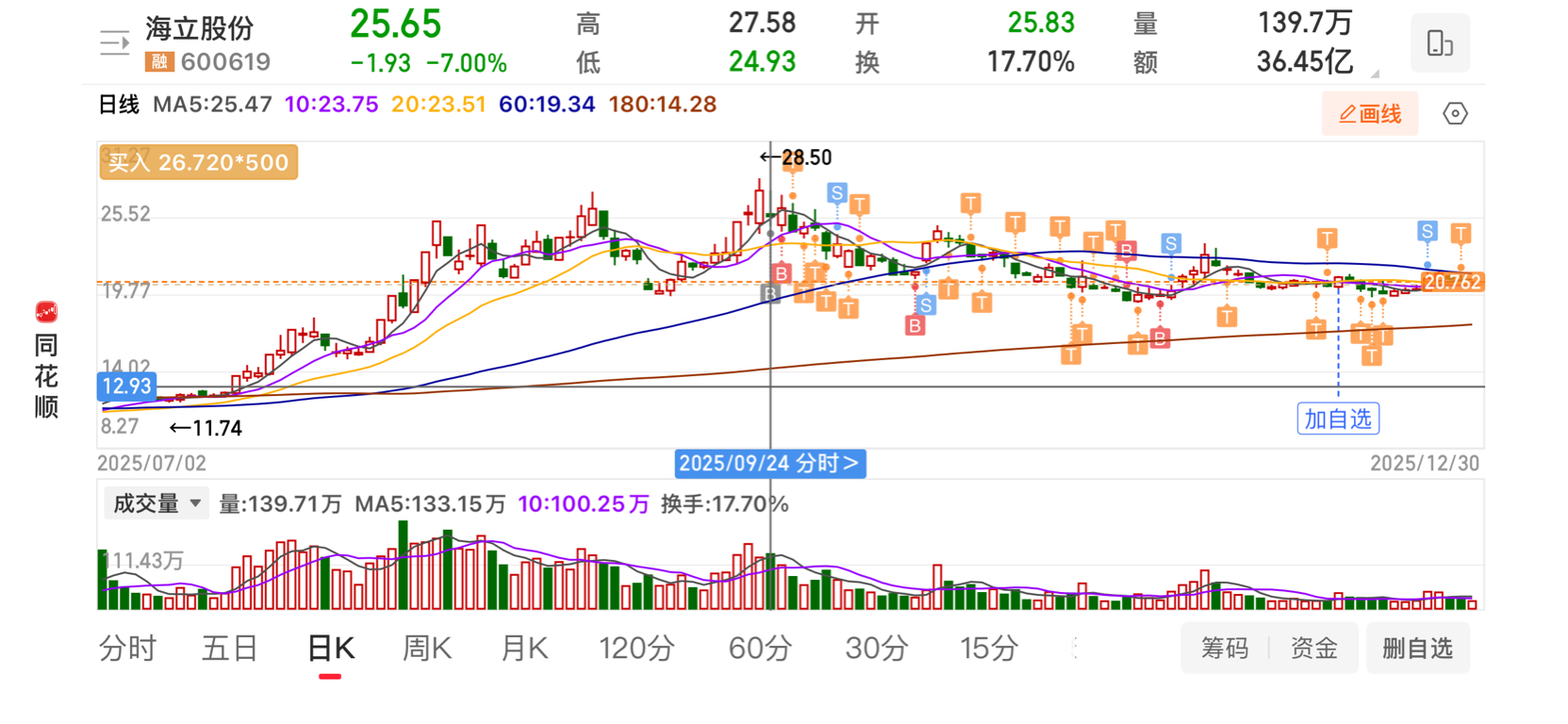Tap the 8.27 price axis label
Screen dimensions: 1568x724
pyautogui.click(x=120, y=426)
